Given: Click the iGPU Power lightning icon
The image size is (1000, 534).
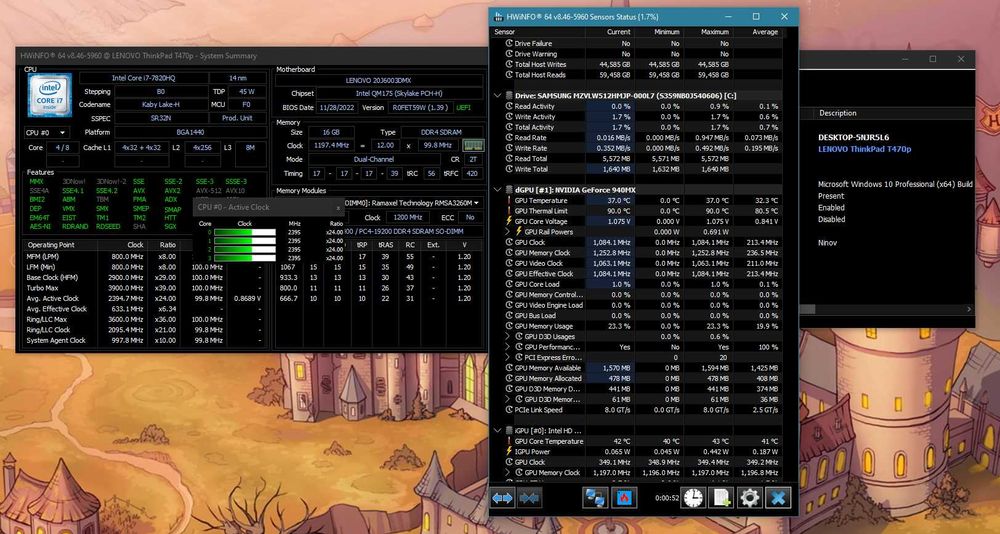Looking at the screenshot, I should click(x=509, y=452).
